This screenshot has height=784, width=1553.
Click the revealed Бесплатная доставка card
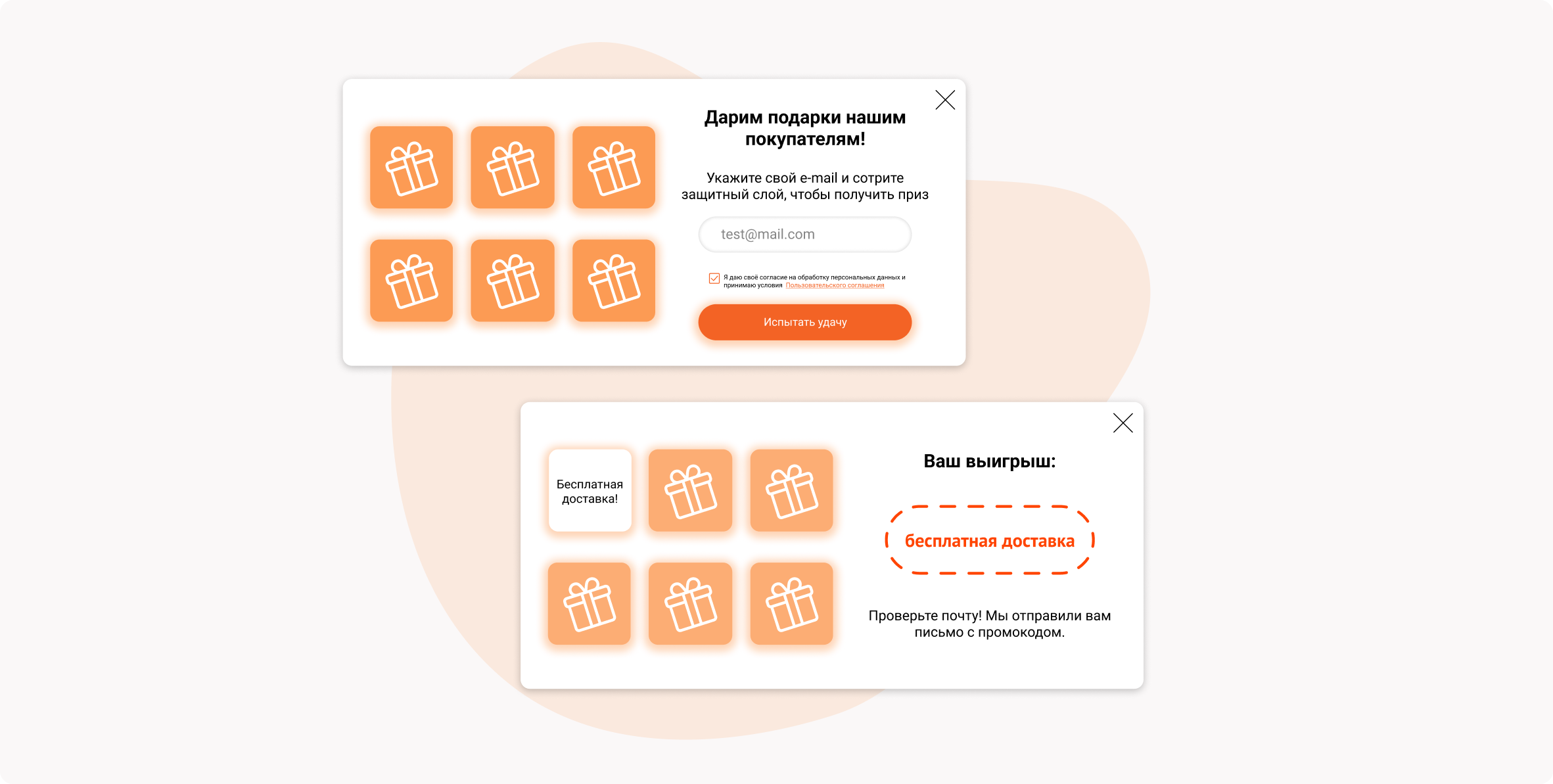[590, 490]
